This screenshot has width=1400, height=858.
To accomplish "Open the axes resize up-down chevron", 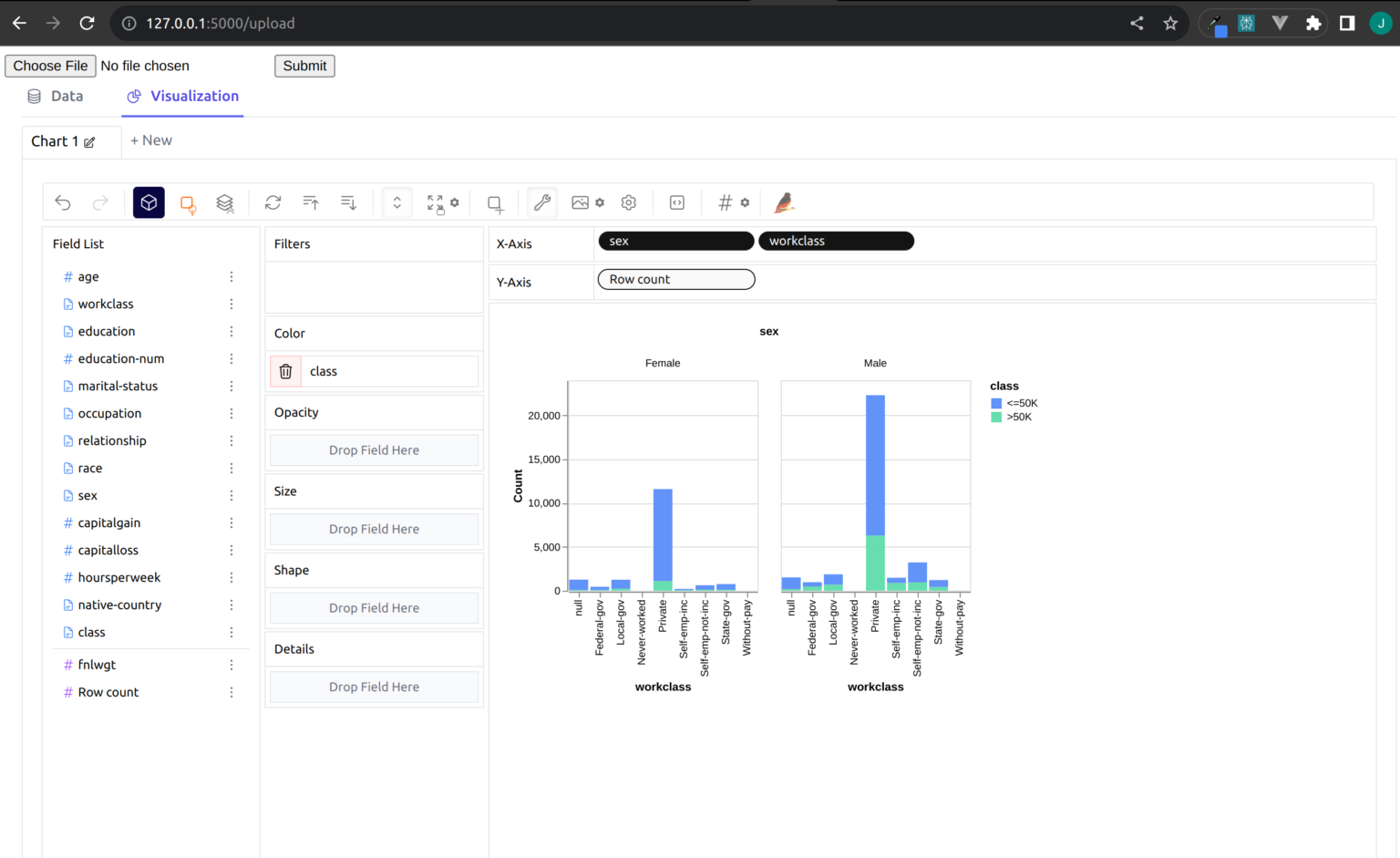I will pos(397,202).
